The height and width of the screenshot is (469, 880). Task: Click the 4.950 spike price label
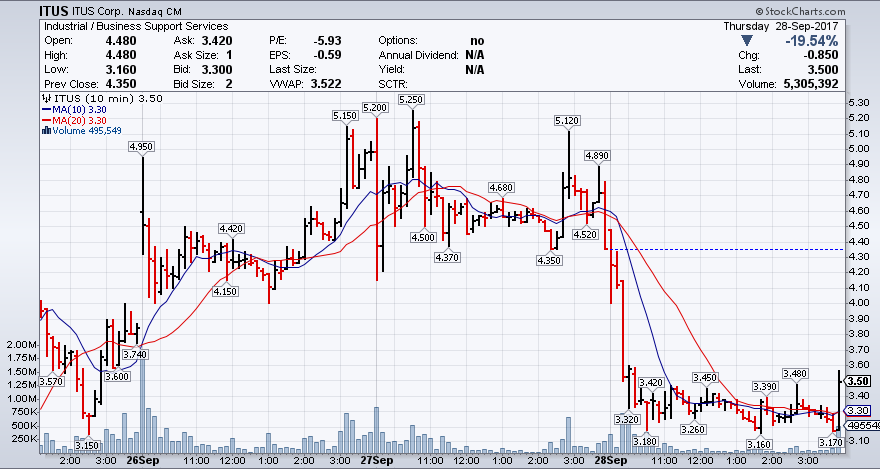pyautogui.click(x=141, y=147)
